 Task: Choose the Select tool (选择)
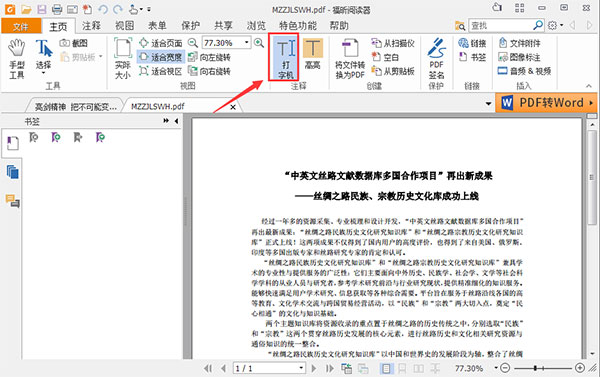click(x=44, y=55)
